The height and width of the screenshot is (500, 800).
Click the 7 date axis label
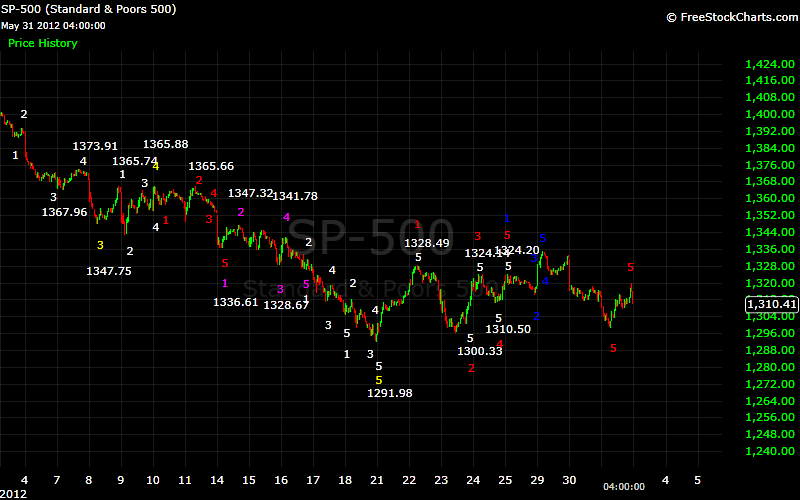57,480
